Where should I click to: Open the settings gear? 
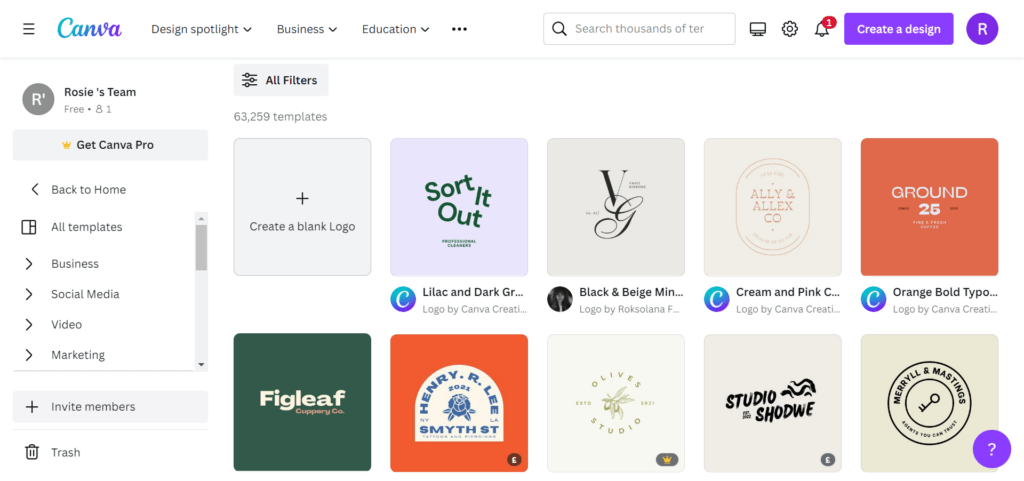(x=790, y=29)
